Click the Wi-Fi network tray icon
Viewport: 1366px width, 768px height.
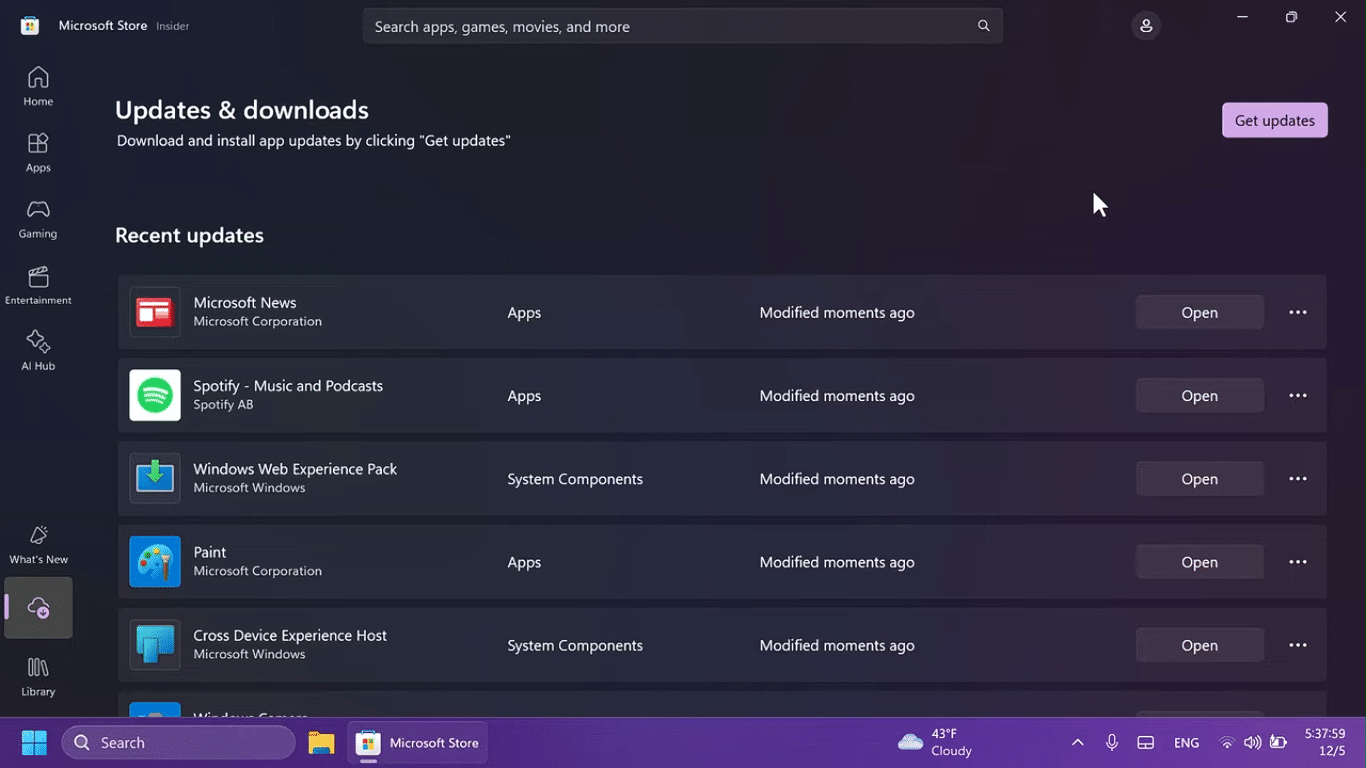pos(1227,743)
